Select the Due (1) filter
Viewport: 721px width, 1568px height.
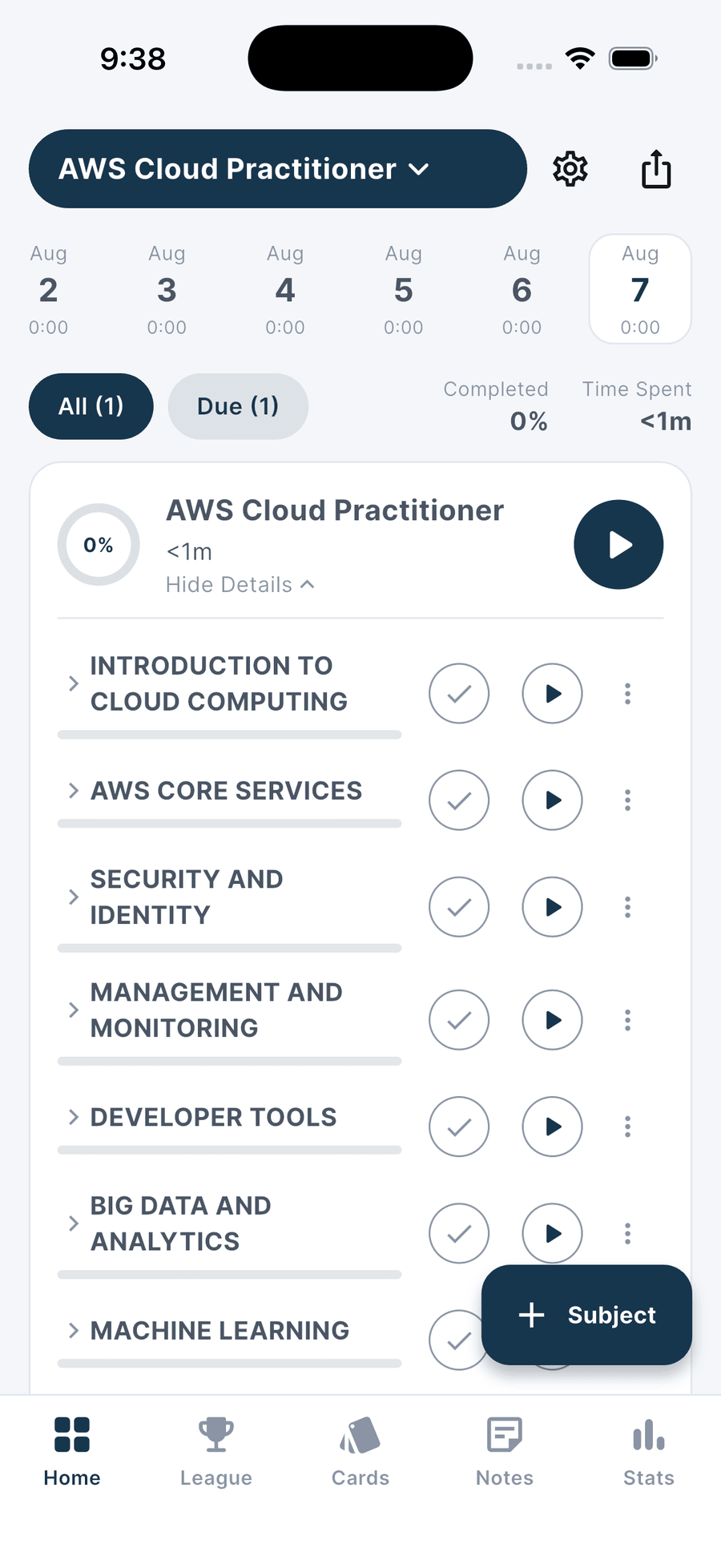click(x=238, y=406)
